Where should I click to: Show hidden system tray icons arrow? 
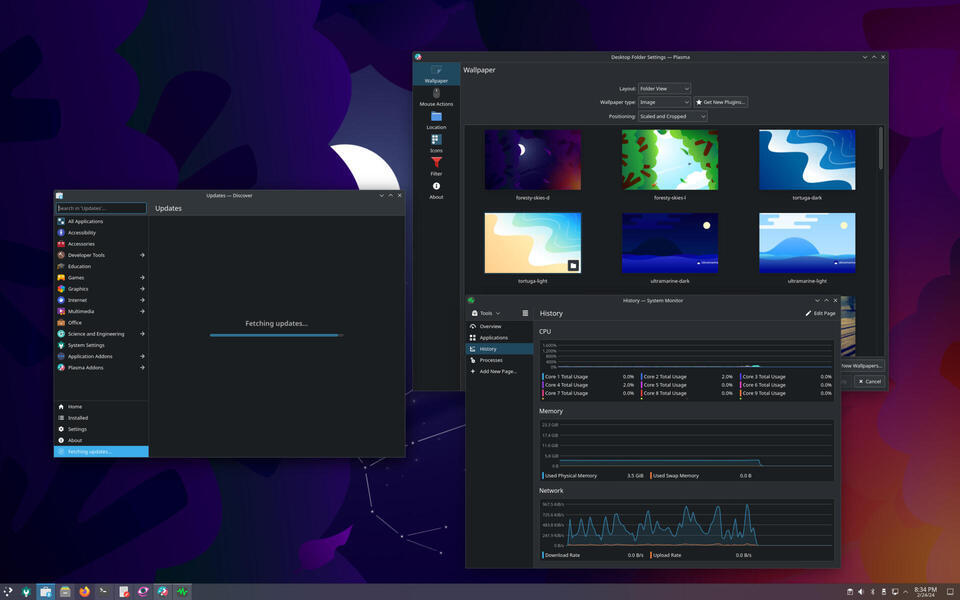click(906, 592)
